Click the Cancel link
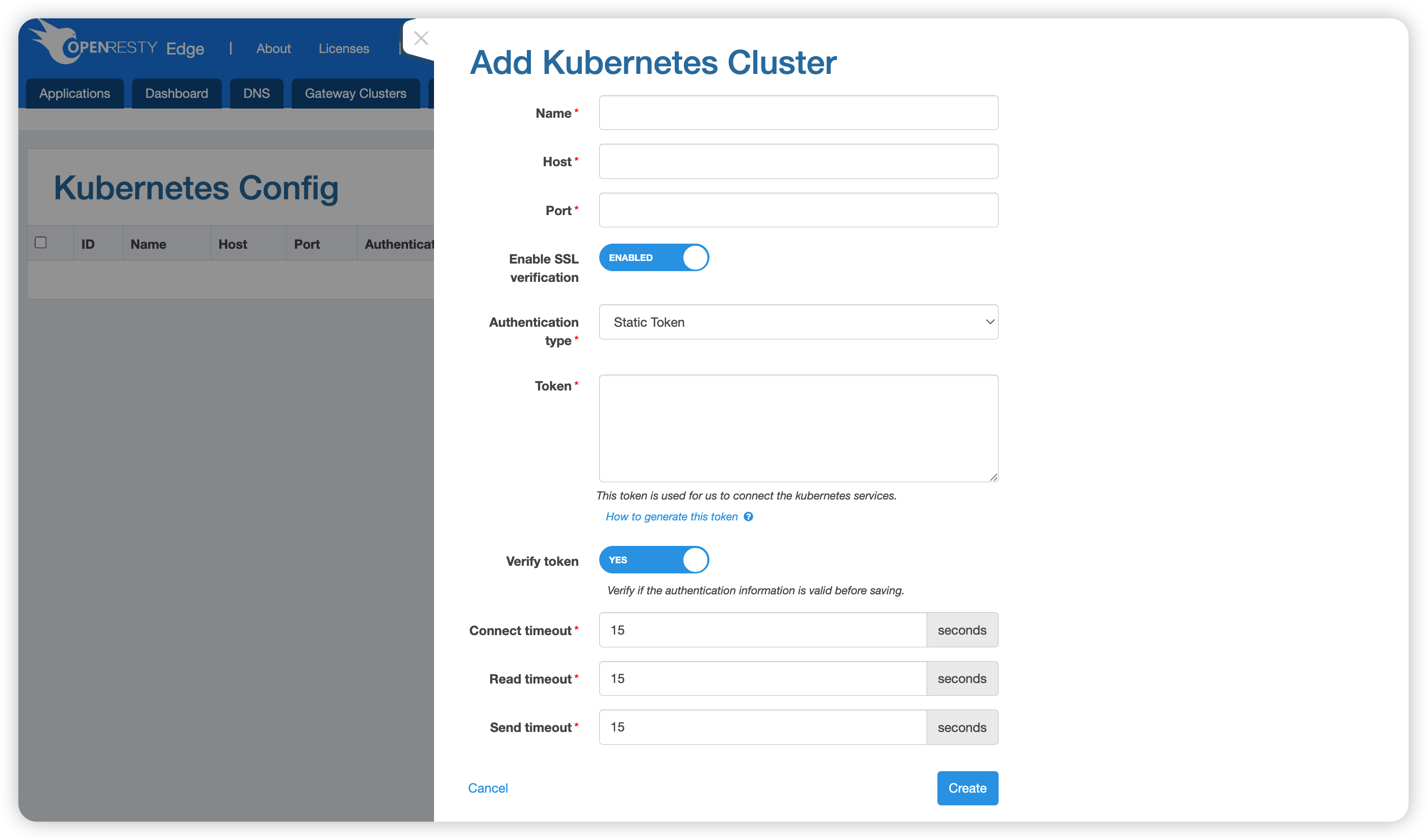The width and height of the screenshot is (1427, 840). tap(488, 788)
